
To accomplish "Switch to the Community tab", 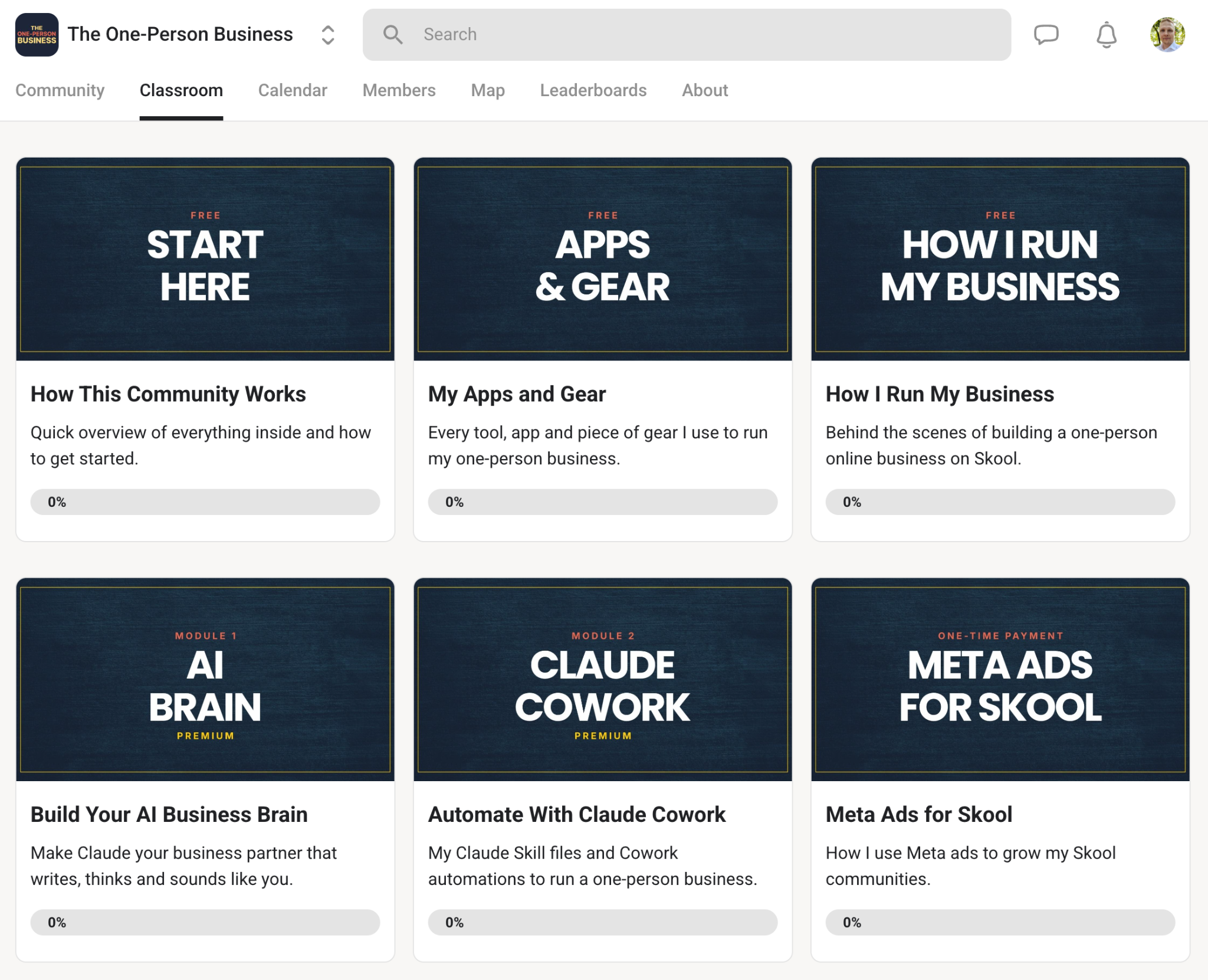I will click(x=60, y=90).
